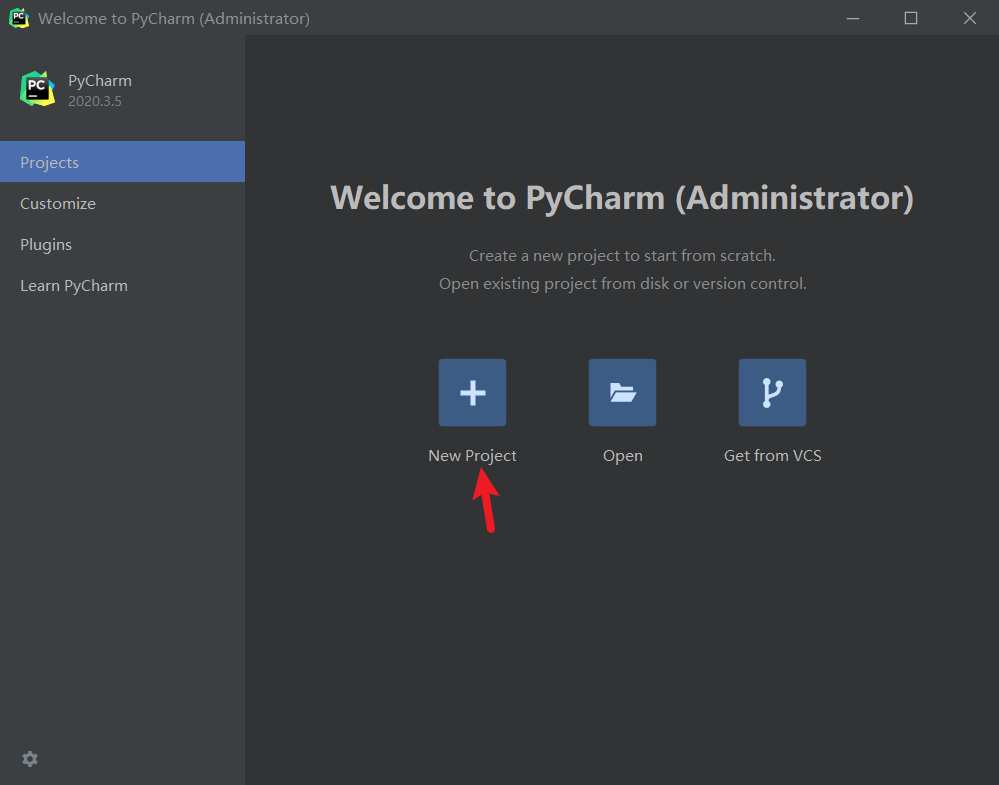Image resolution: width=999 pixels, height=785 pixels.
Task: Click the Open folder icon
Action: click(622, 392)
